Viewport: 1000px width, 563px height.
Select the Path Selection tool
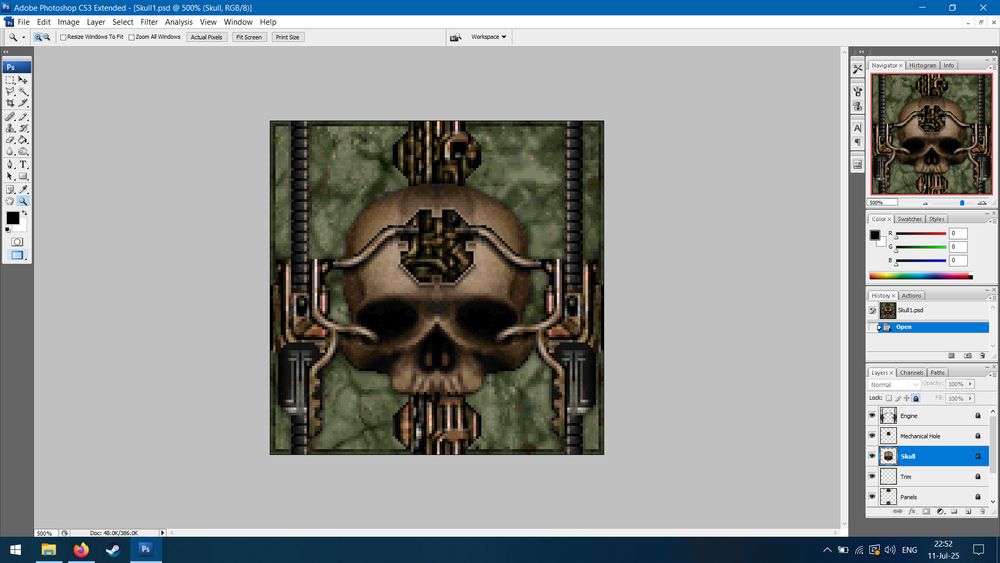point(10,176)
